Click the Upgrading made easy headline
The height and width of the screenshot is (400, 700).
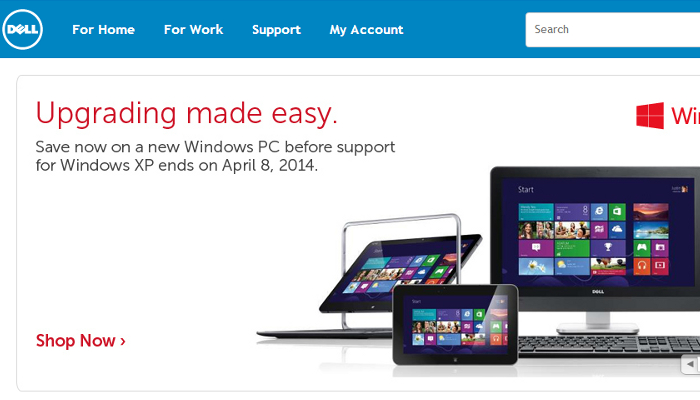click(187, 113)
